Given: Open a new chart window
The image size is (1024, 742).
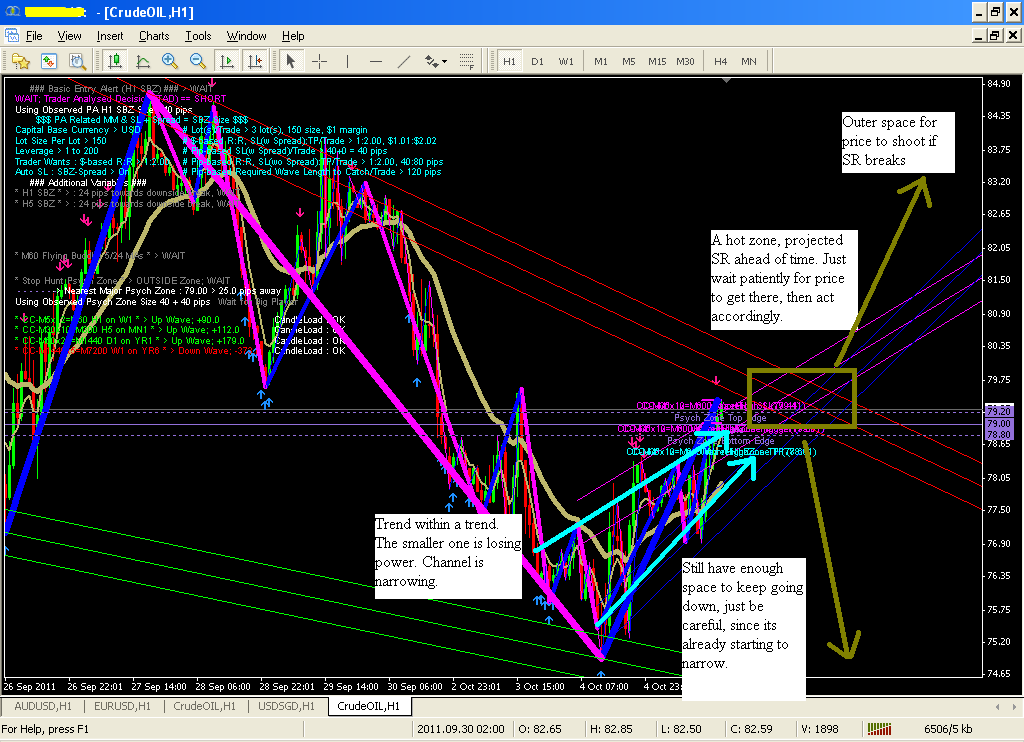Looking at the screenshot, I should point(20,61).
